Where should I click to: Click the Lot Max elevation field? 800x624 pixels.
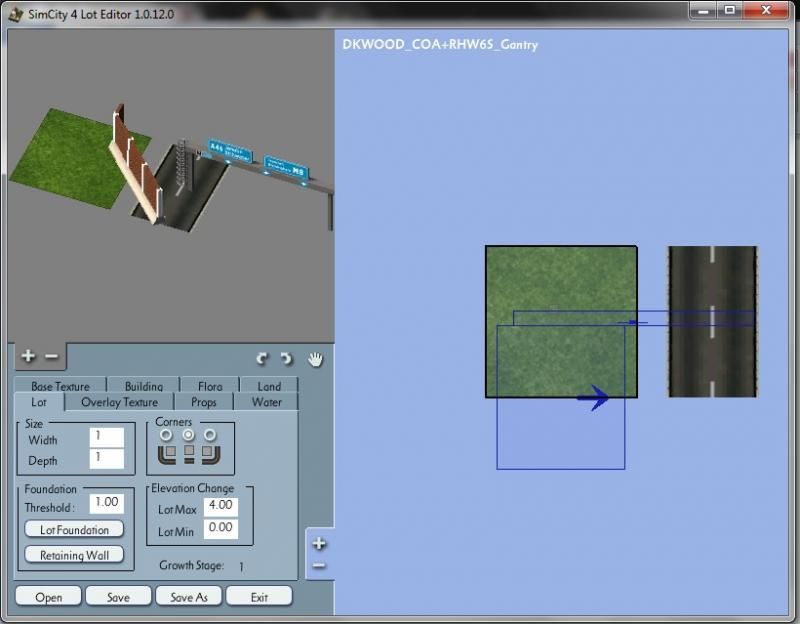(221, 506)
